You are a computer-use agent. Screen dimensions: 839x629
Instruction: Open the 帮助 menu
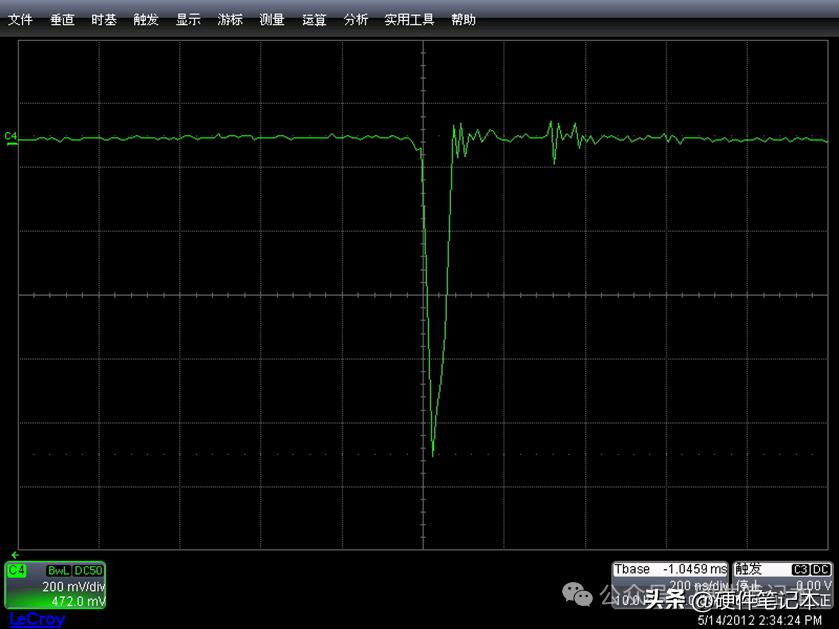[463, 18]
